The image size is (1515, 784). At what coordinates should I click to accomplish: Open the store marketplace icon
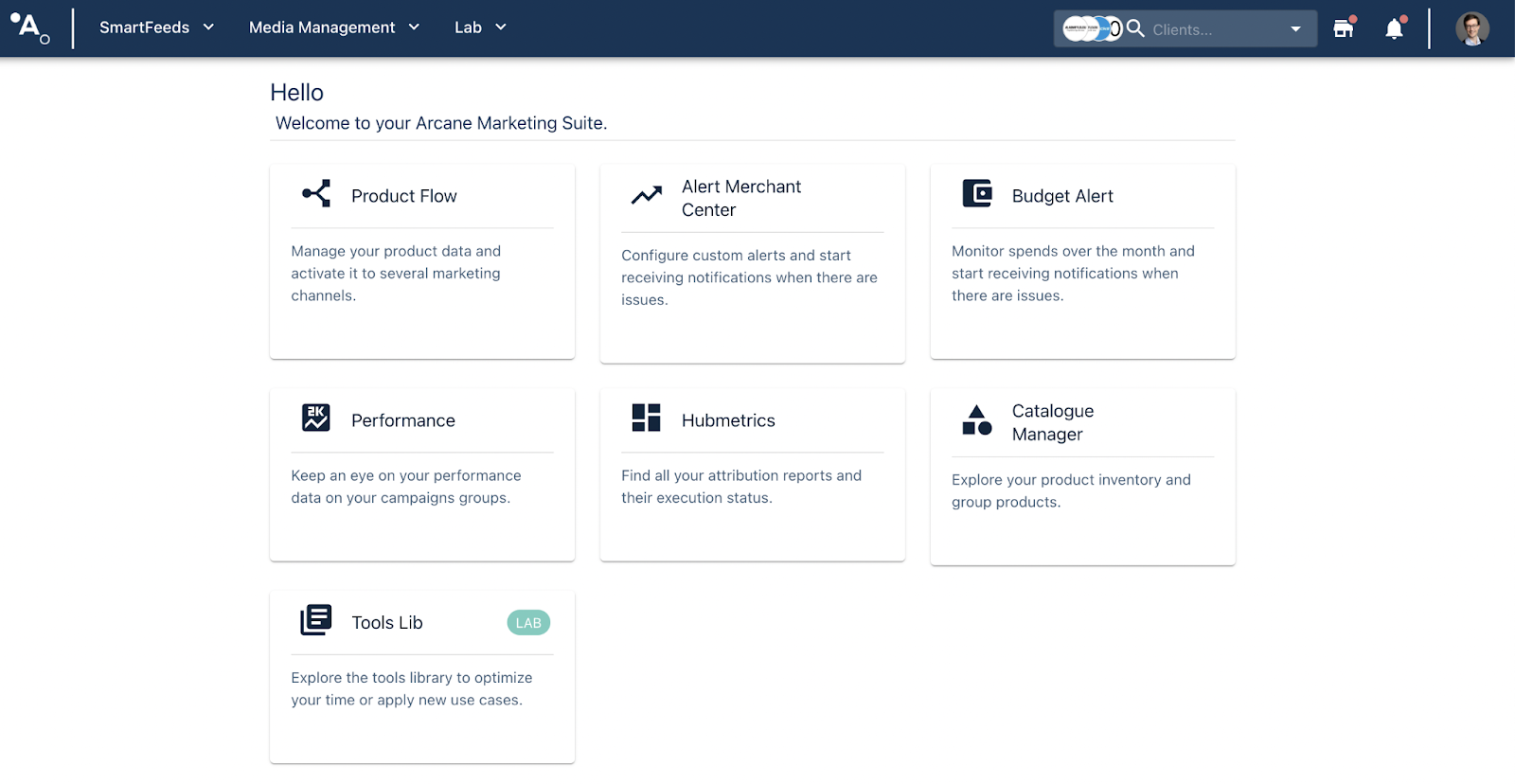pyautogui.click(x=1344, y=28)
